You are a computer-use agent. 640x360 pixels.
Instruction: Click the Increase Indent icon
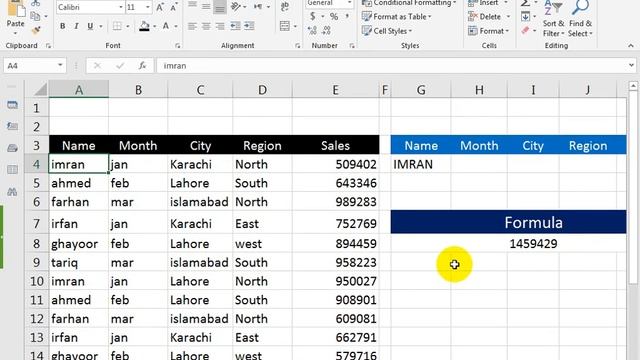(249, 26)
